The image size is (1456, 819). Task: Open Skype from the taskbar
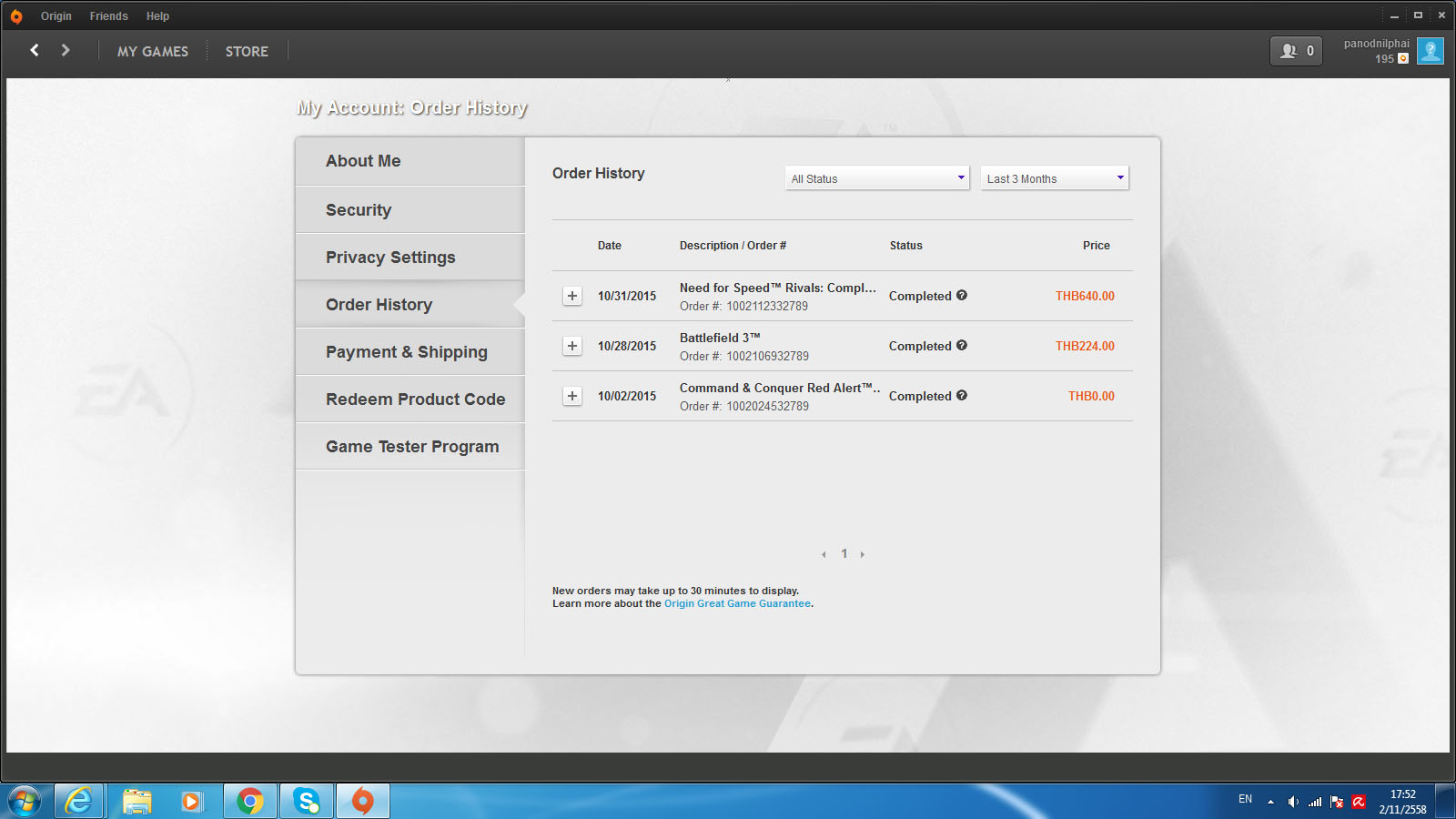tap(307, 801)
